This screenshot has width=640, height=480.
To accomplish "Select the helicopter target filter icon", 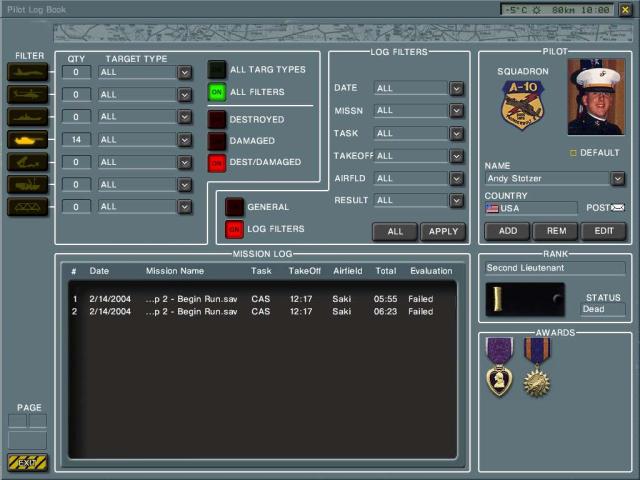I will pyautogui.click(x=27, y=94).
